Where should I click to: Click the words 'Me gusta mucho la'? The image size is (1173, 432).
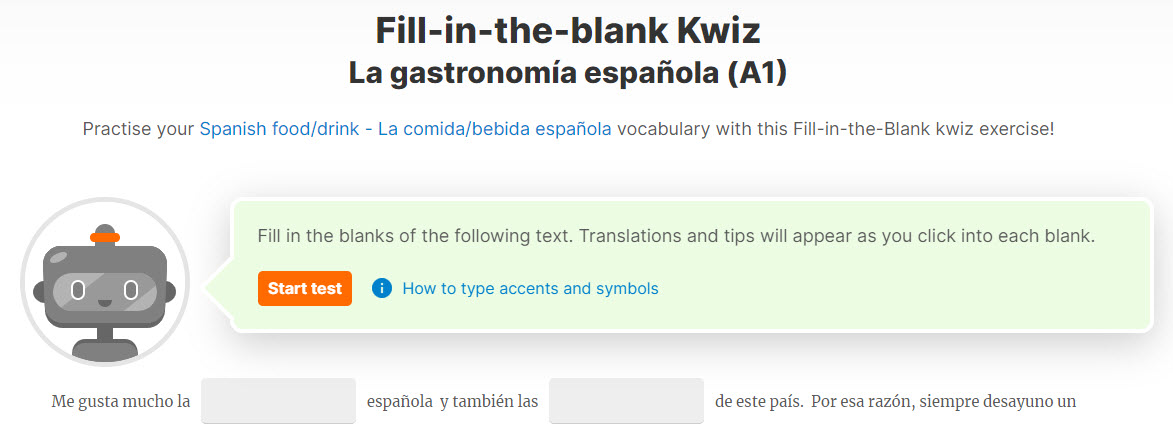(x=120, y=401)
